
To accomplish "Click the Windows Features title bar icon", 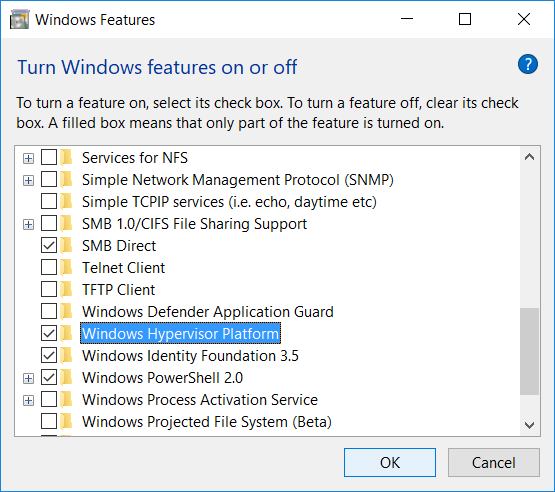I will tap(19, 19).
